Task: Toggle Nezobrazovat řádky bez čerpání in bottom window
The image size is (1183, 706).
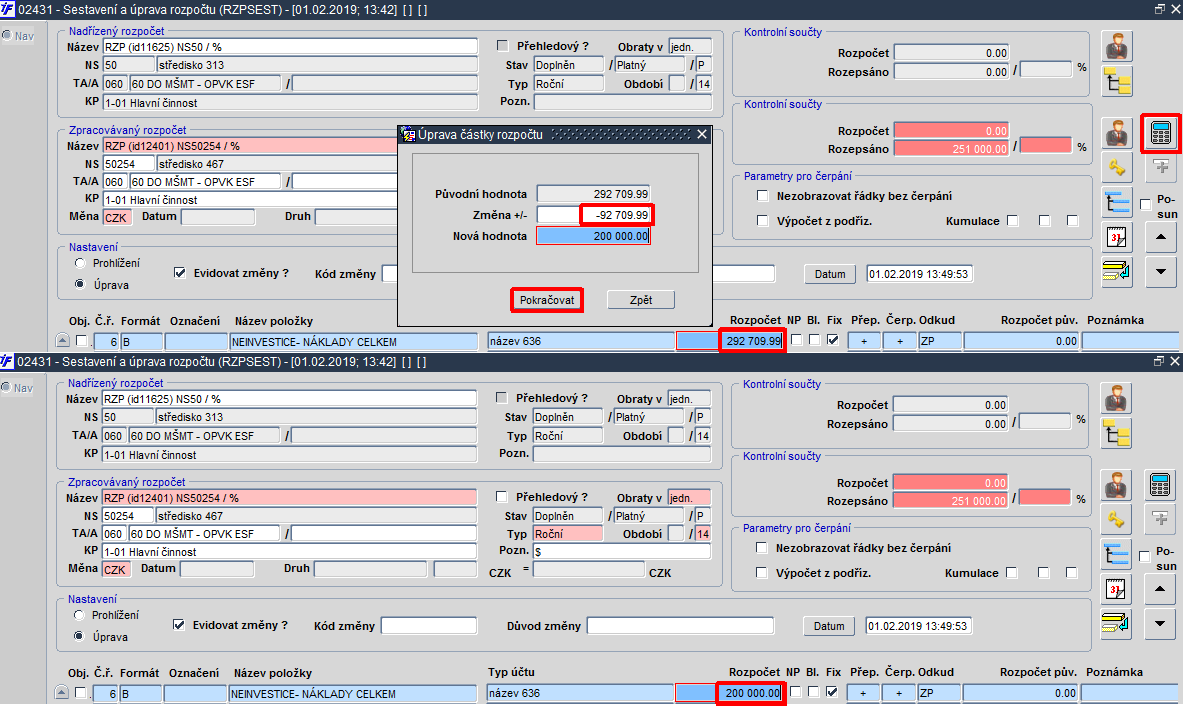Action: (761, 548)
